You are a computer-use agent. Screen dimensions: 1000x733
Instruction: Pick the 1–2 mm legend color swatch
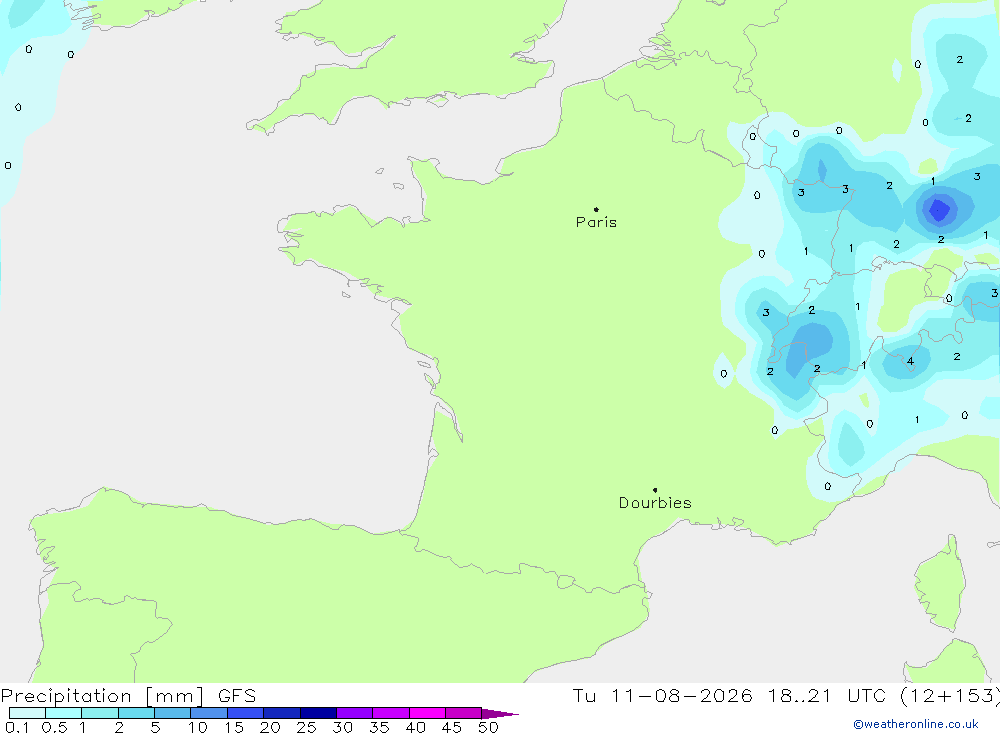[x=99, y=713]
